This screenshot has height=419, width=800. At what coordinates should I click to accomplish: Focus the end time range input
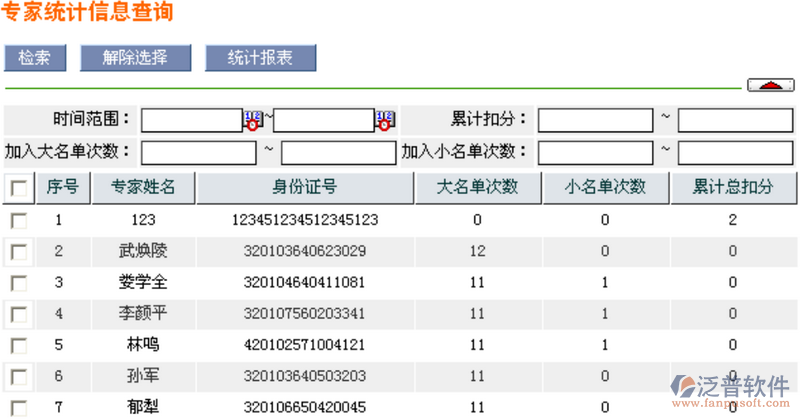point(323,121)
